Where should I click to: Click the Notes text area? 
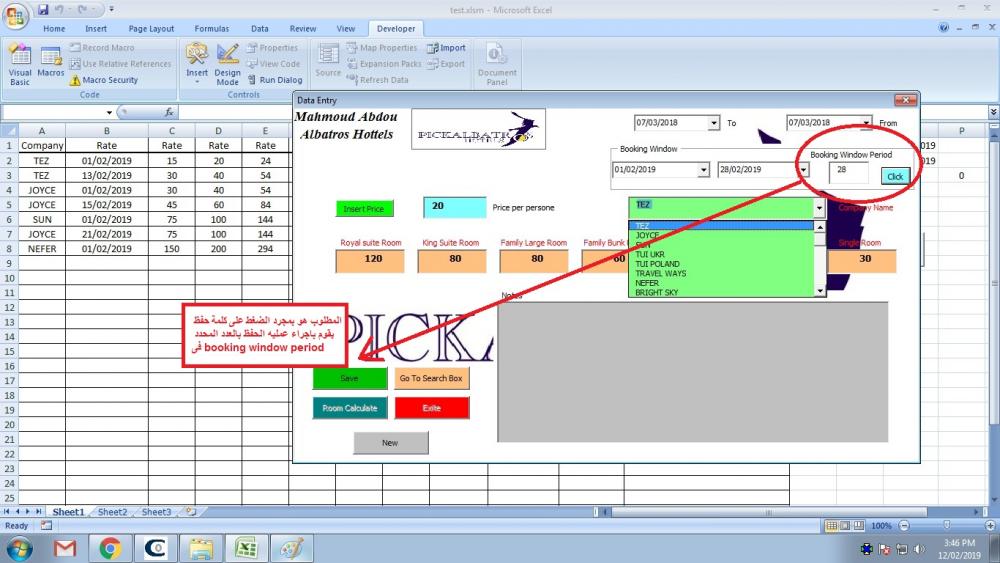coord(693,372)
